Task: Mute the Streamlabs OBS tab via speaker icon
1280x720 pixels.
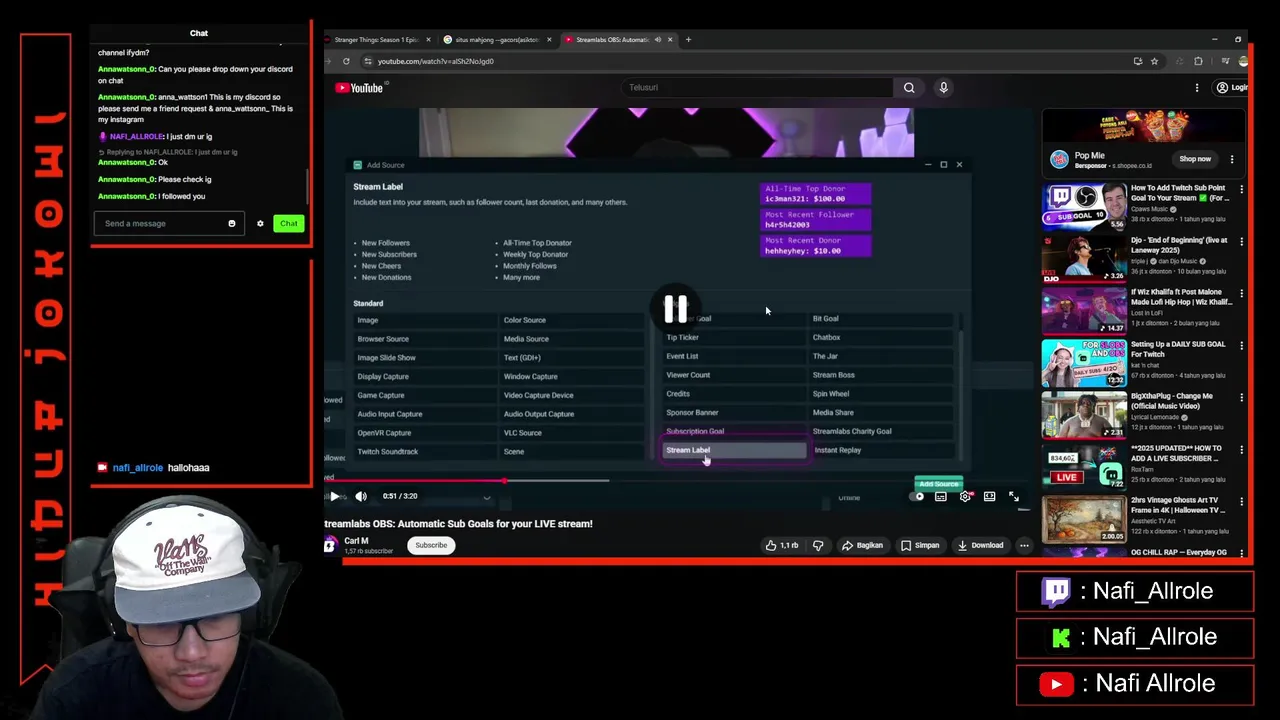Action: 658,40
